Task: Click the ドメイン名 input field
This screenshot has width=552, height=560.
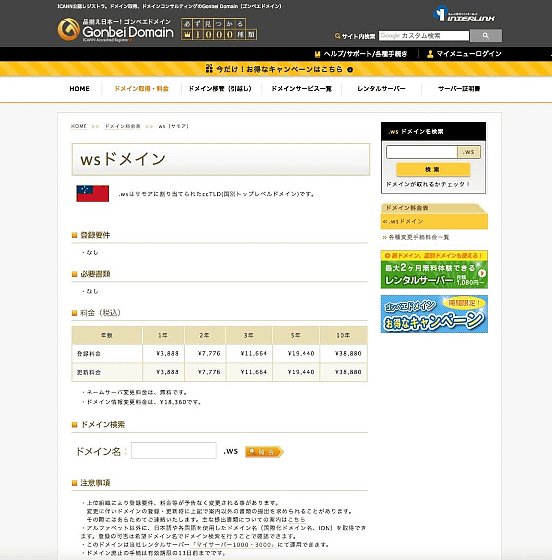Action: pyautogui.click(x=174, y=450)
